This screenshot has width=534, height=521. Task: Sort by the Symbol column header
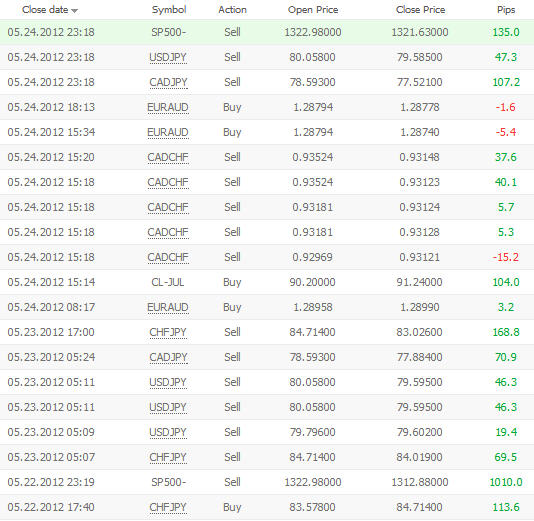169,10
